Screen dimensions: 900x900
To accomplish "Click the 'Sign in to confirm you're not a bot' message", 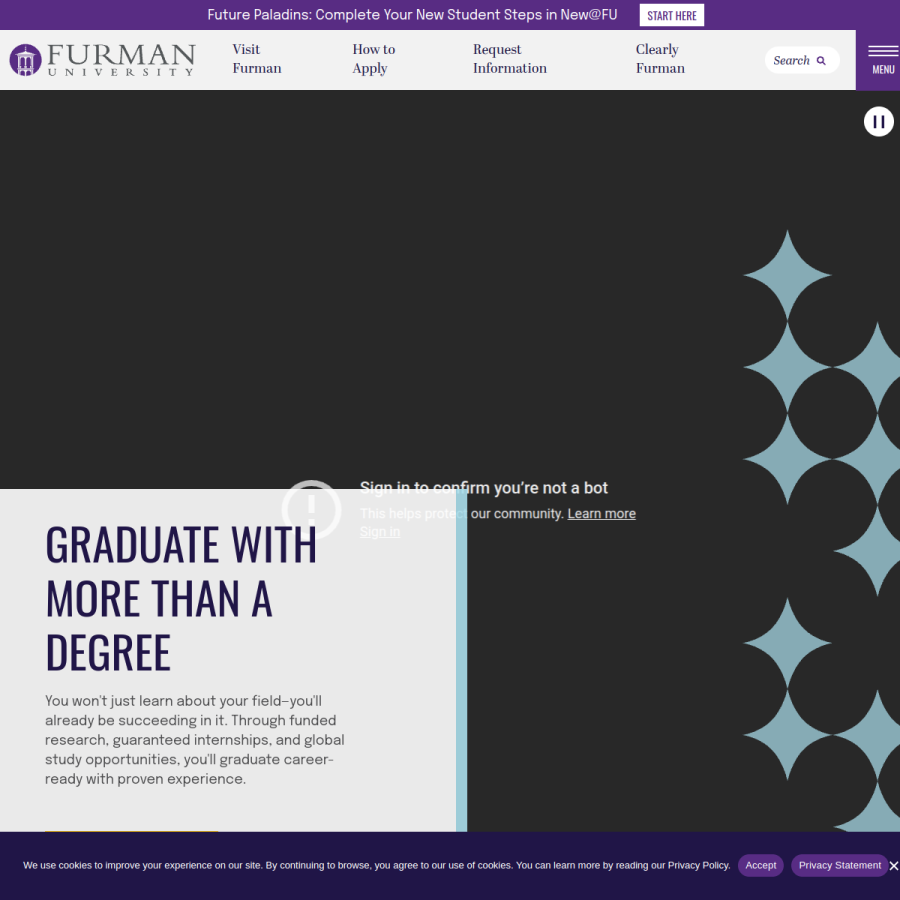I will point(484,488).
